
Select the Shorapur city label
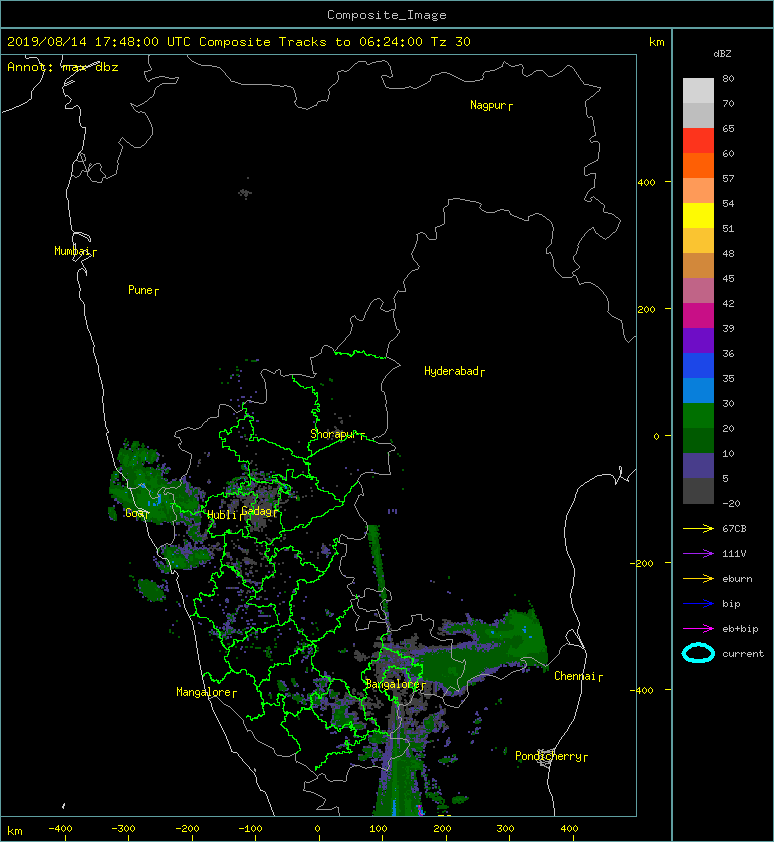[333, 434]
